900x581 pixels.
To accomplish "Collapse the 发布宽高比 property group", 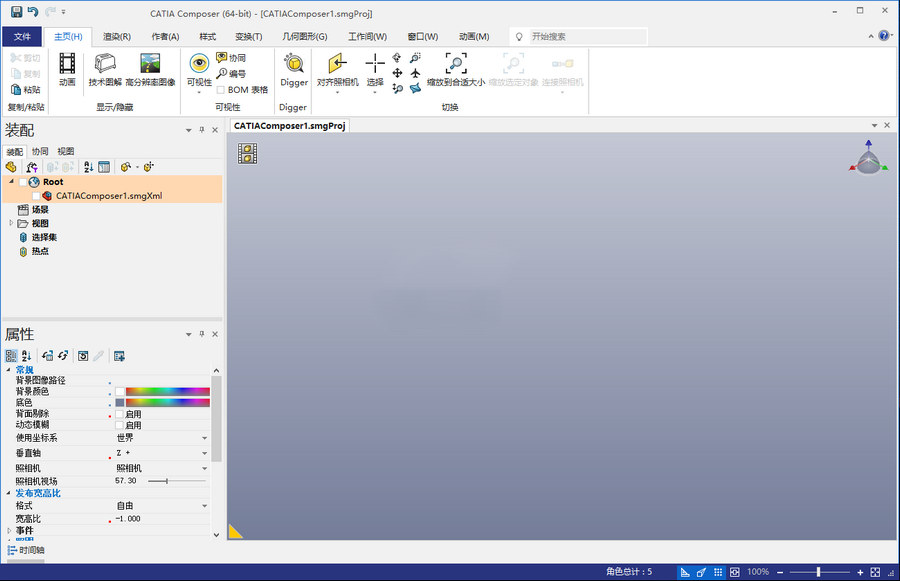I will pos(9,493).
